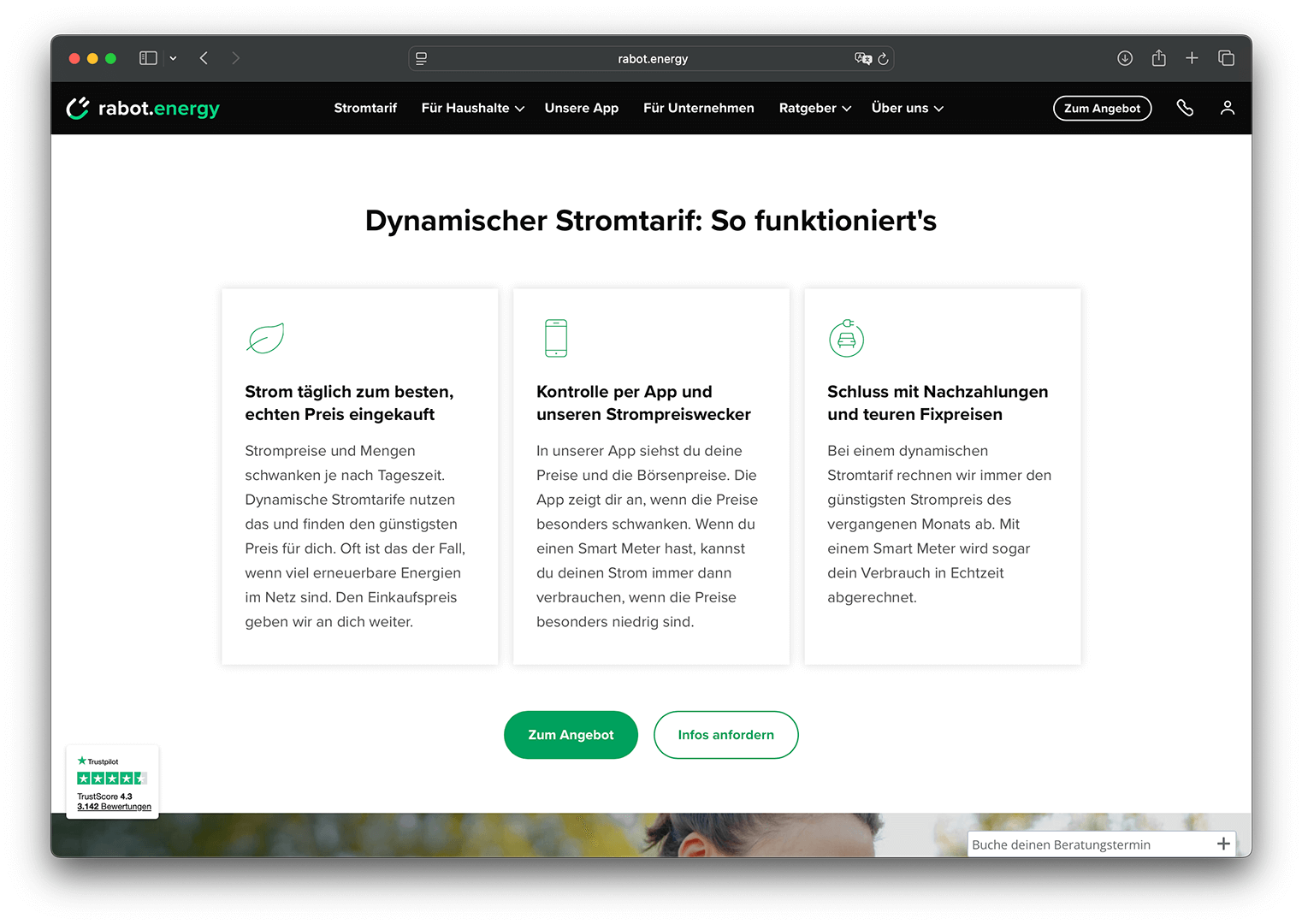1302x924 pixels.
Task: Open the 3.142 Bewertungen Trustpilot link
Action: point(112,806)
